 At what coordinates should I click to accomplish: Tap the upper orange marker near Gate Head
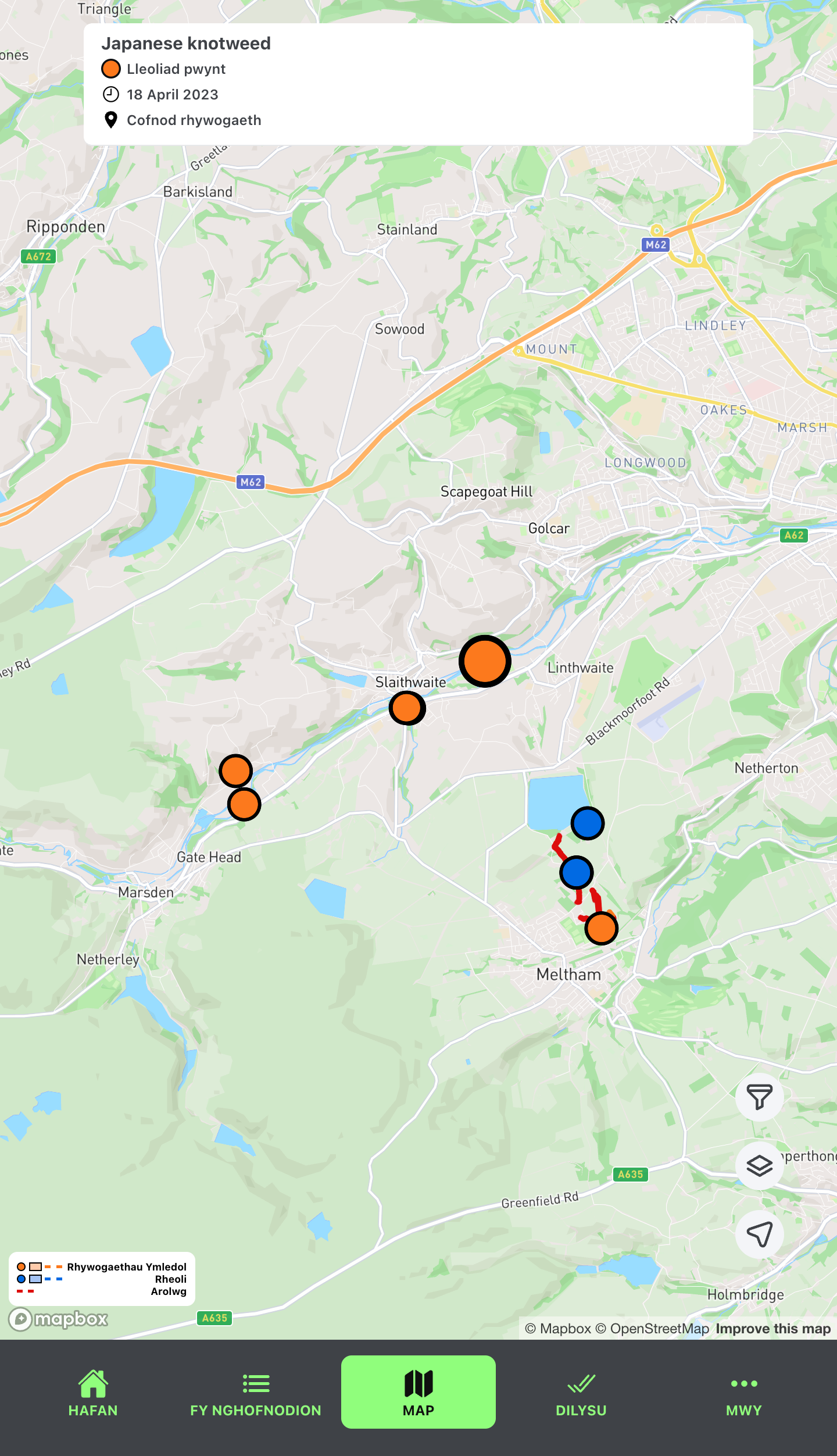coord(235,771)
